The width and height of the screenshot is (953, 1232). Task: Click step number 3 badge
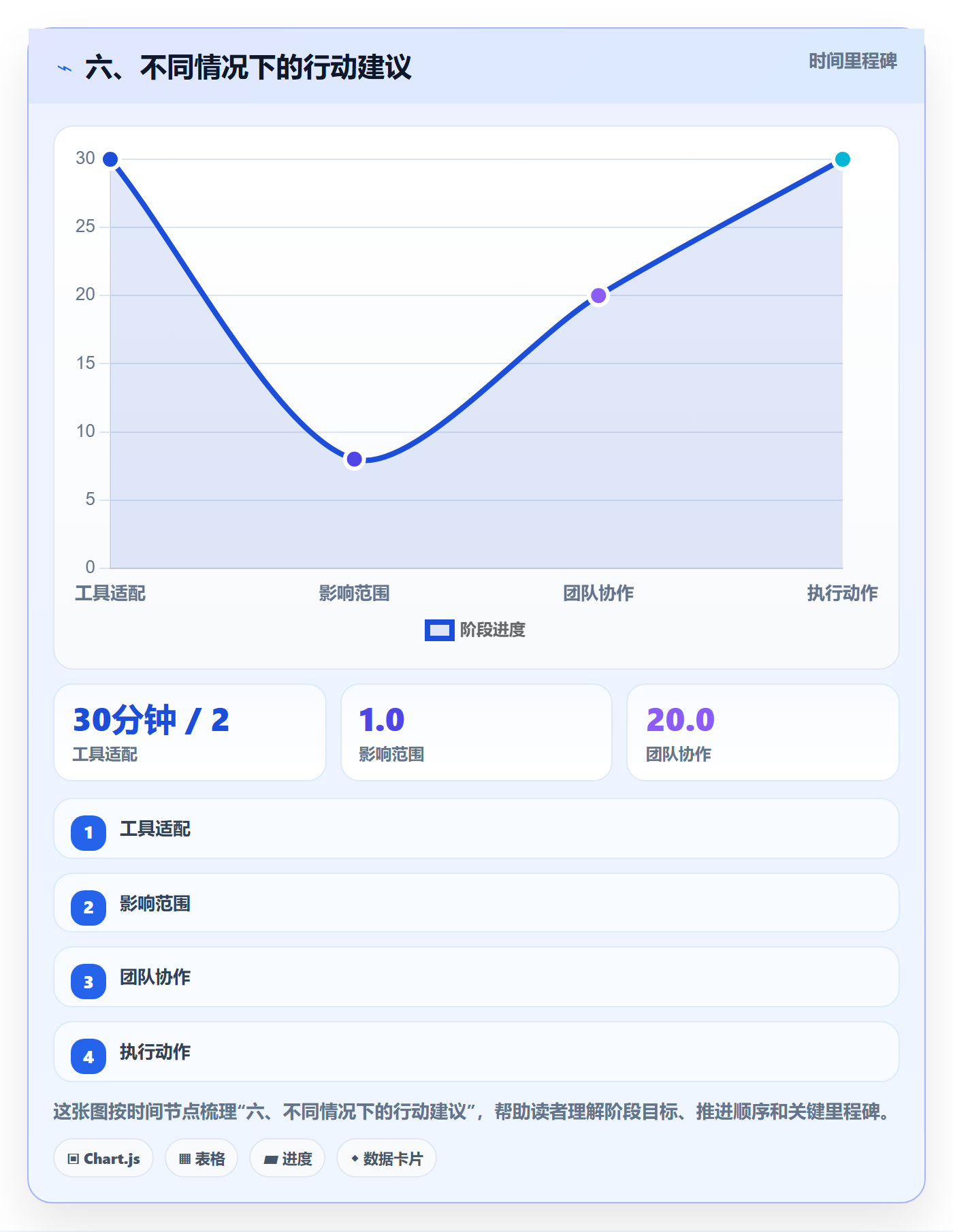click(88, 982)
